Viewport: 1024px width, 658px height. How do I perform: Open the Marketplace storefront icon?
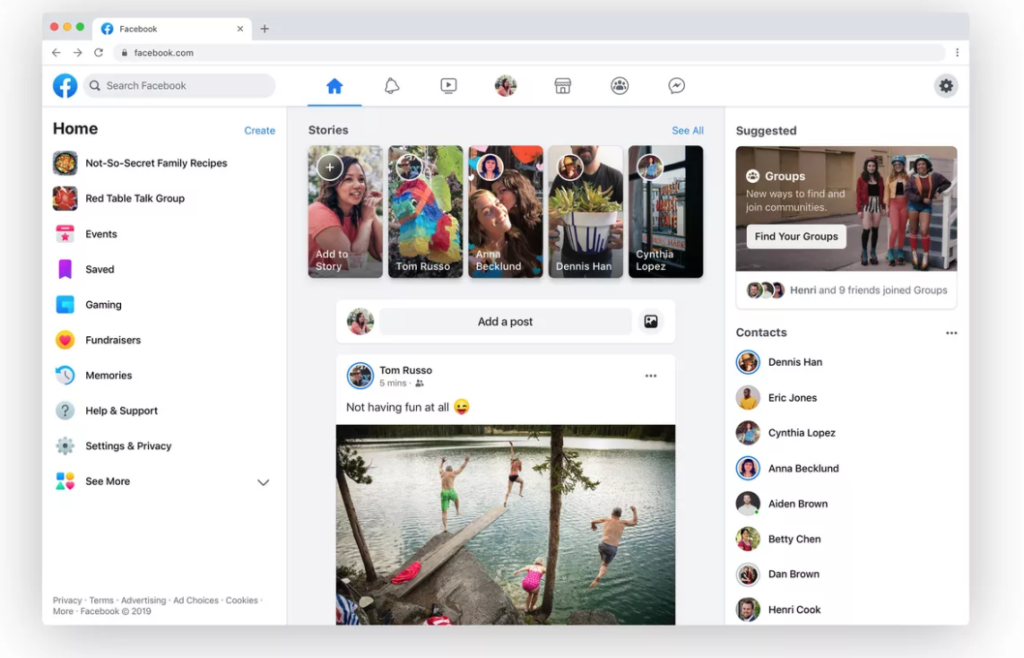pos(563,86)
